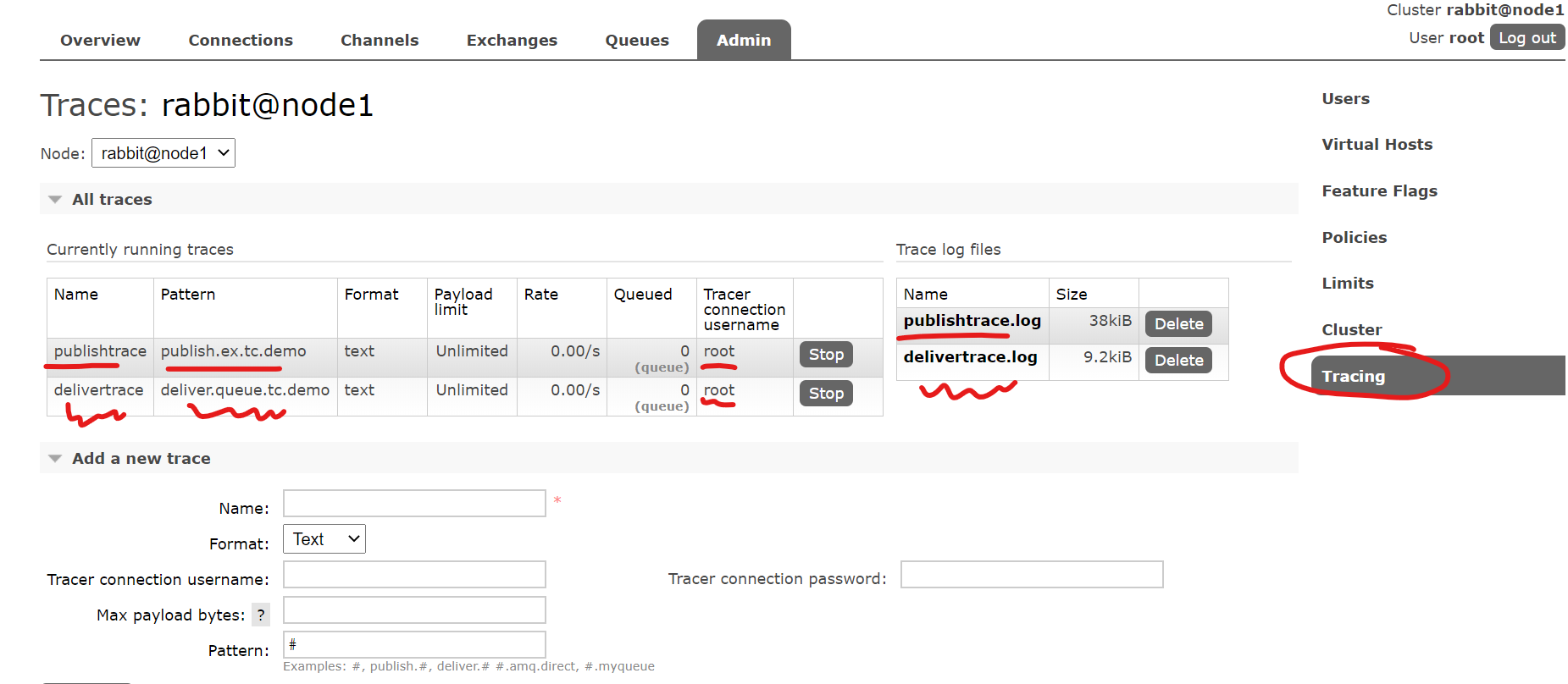Open the delivertrace.log file link
This screenshot has width=1568, height=684.
click(x=970, y=357)
